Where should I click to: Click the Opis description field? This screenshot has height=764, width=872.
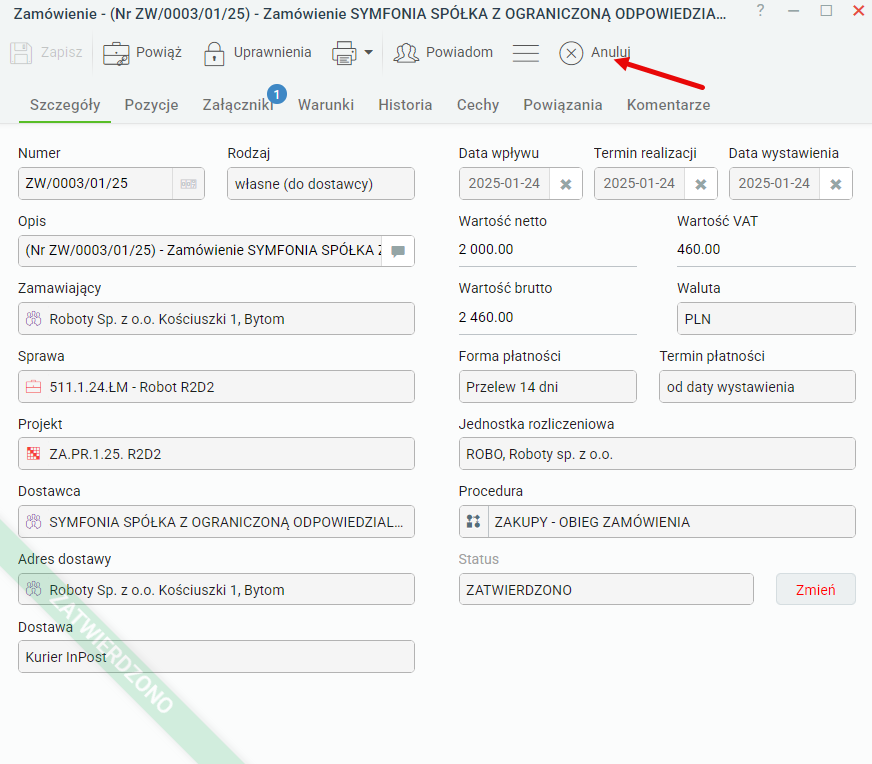click(x=200, y=251)
